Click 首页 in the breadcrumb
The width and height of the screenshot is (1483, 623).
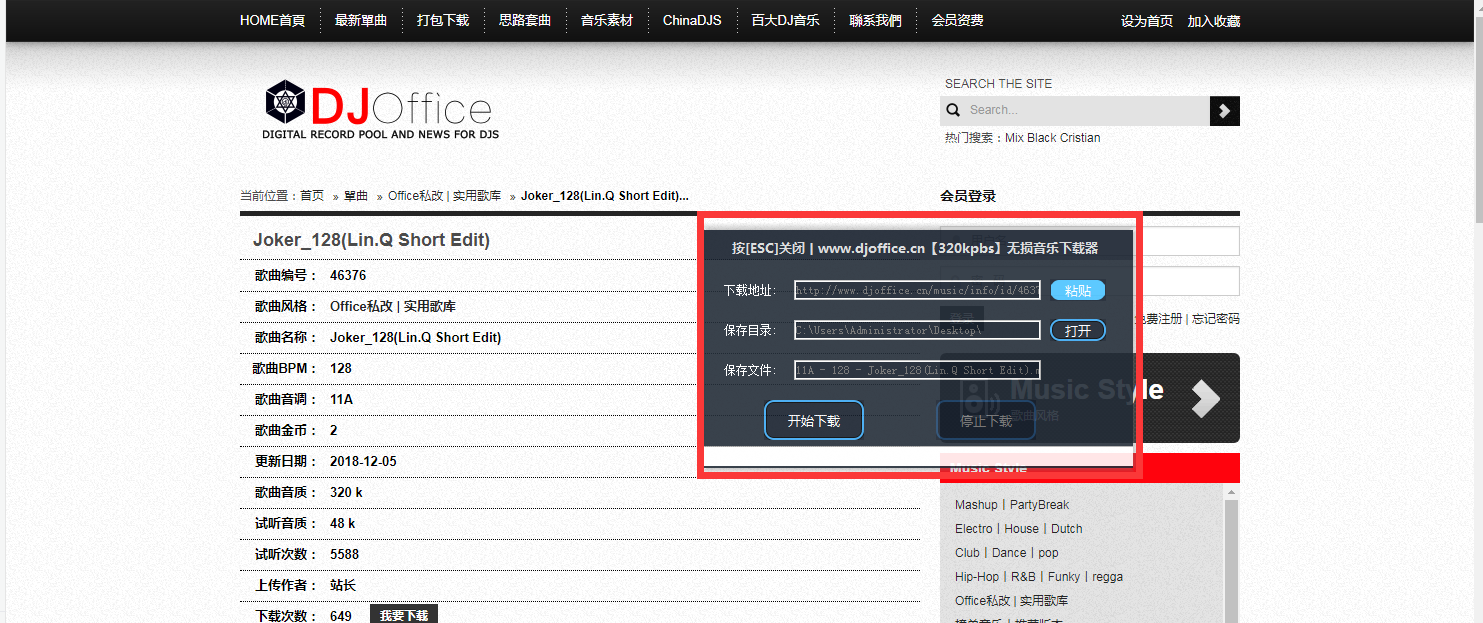click(312, 196)
